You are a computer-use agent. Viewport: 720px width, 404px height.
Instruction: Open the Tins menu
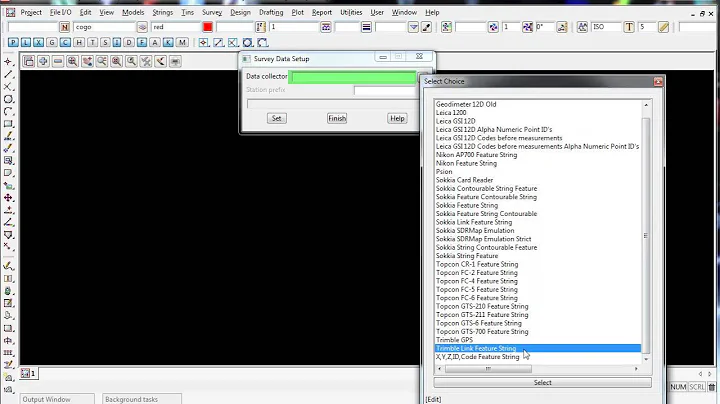coord(187,12)
